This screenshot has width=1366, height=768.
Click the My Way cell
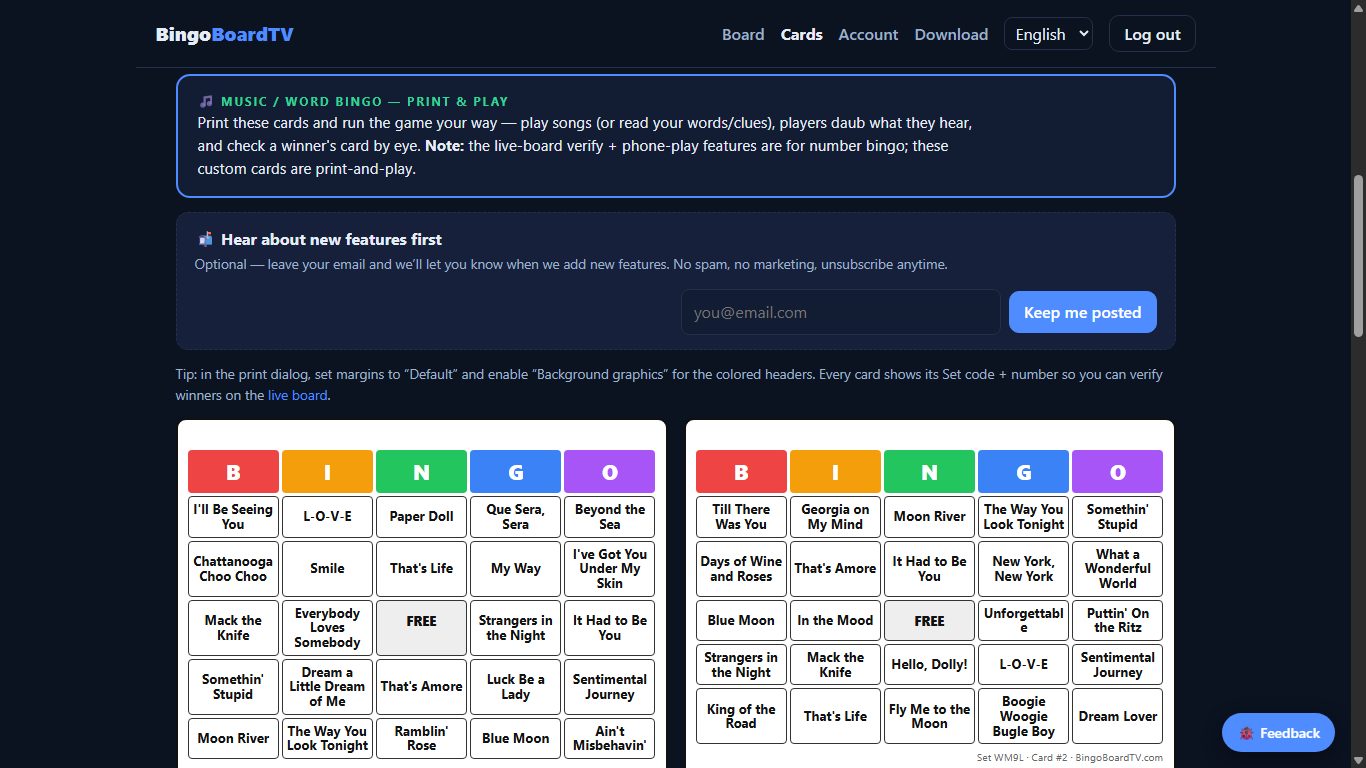(515, 569)
